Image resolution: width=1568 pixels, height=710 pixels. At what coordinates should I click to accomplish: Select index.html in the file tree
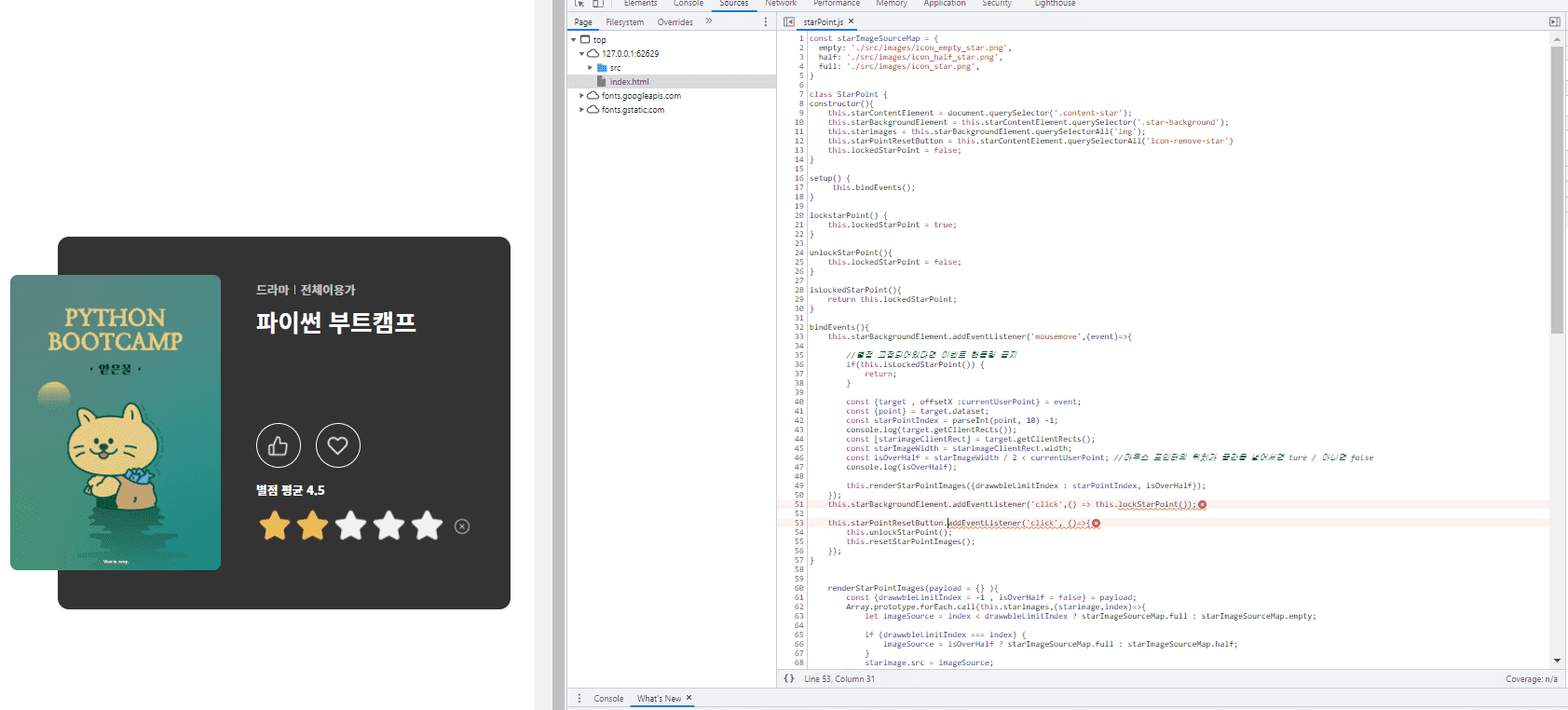629,82
